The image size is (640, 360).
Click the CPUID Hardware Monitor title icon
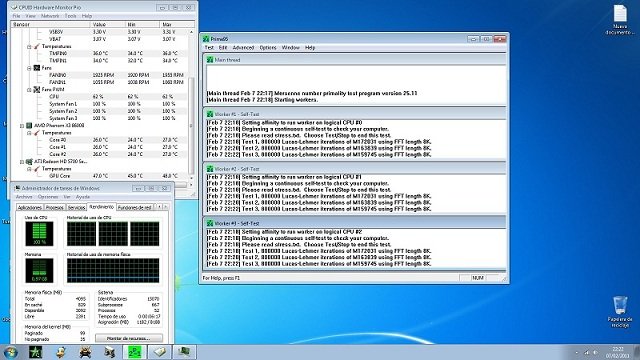coord(15,7)
